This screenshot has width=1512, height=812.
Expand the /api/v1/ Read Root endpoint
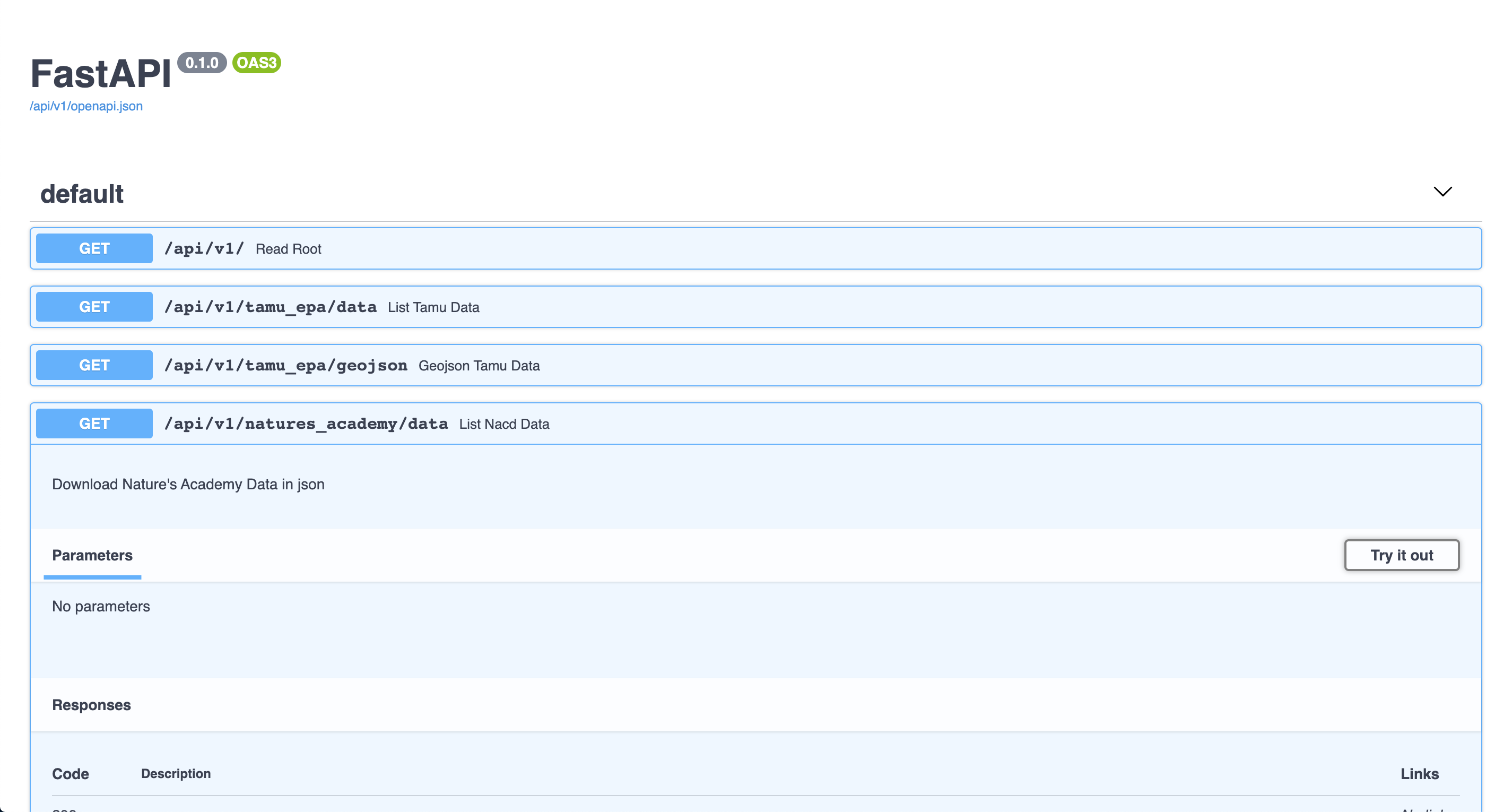tap(204, 248)
